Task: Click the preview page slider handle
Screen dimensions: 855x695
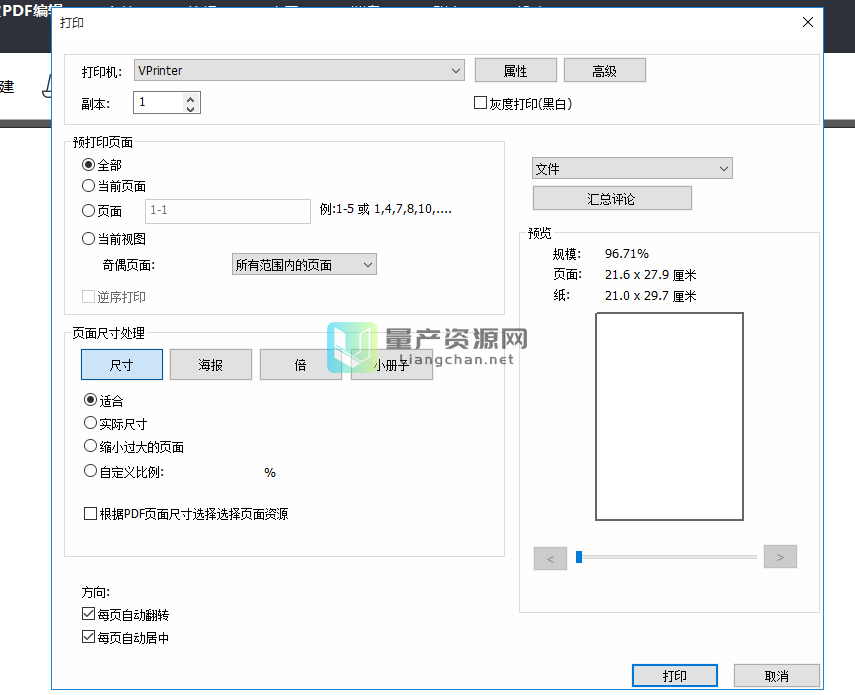Action: click(579, 557)
